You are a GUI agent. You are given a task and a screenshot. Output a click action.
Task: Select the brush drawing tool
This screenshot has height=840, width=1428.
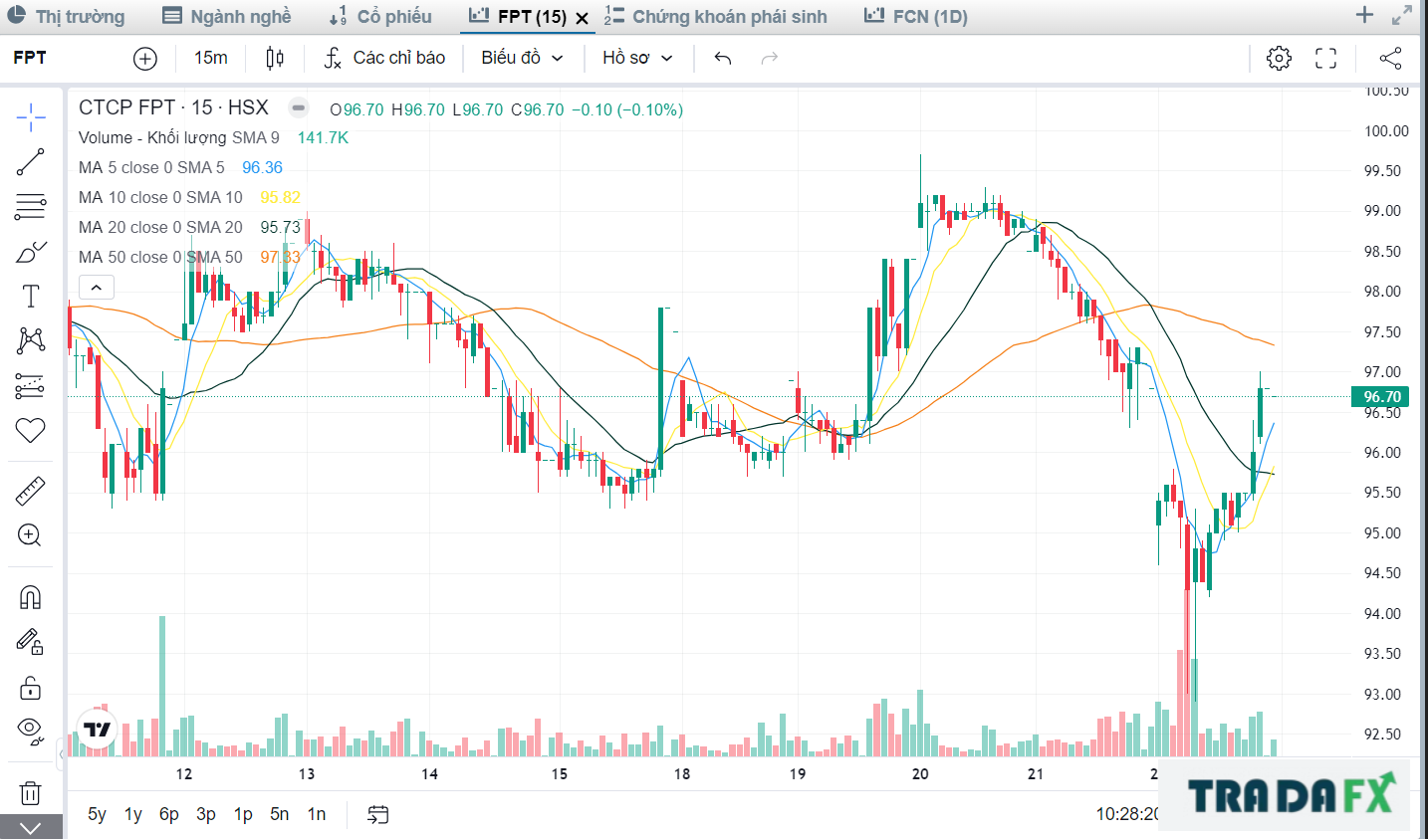pos(31,252)
